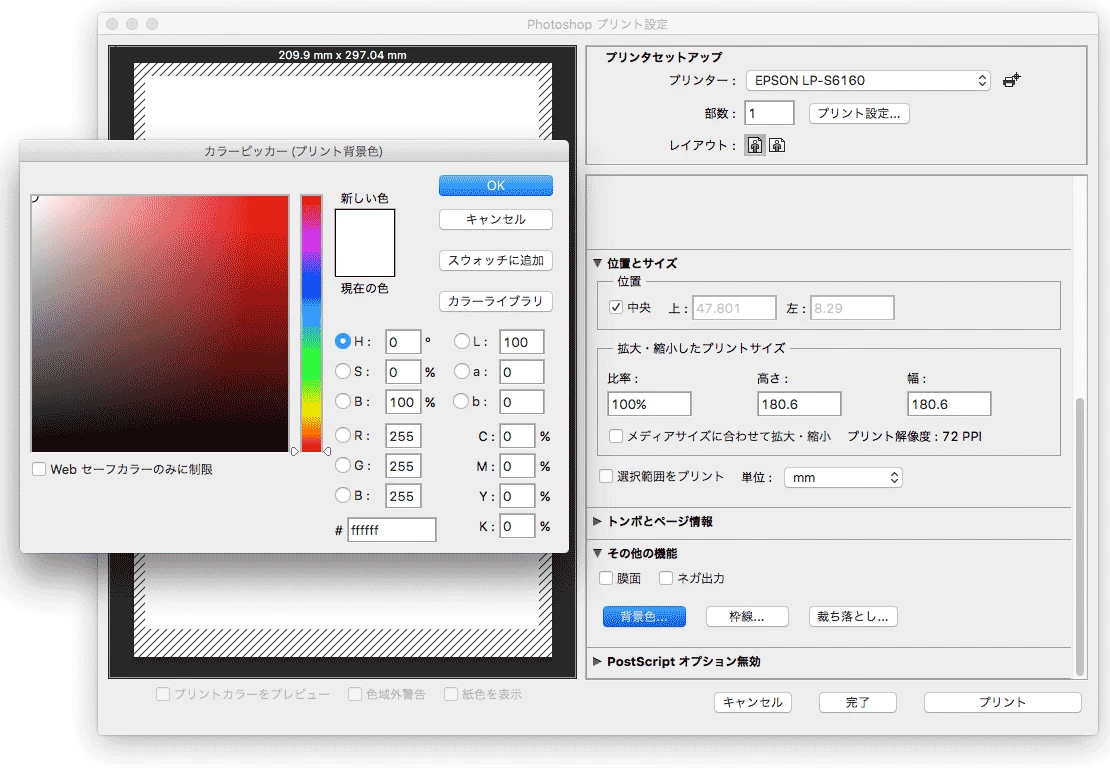Select the S saturation radio button
Screen dimensions: 1110x771
click(x=343, y=371)
